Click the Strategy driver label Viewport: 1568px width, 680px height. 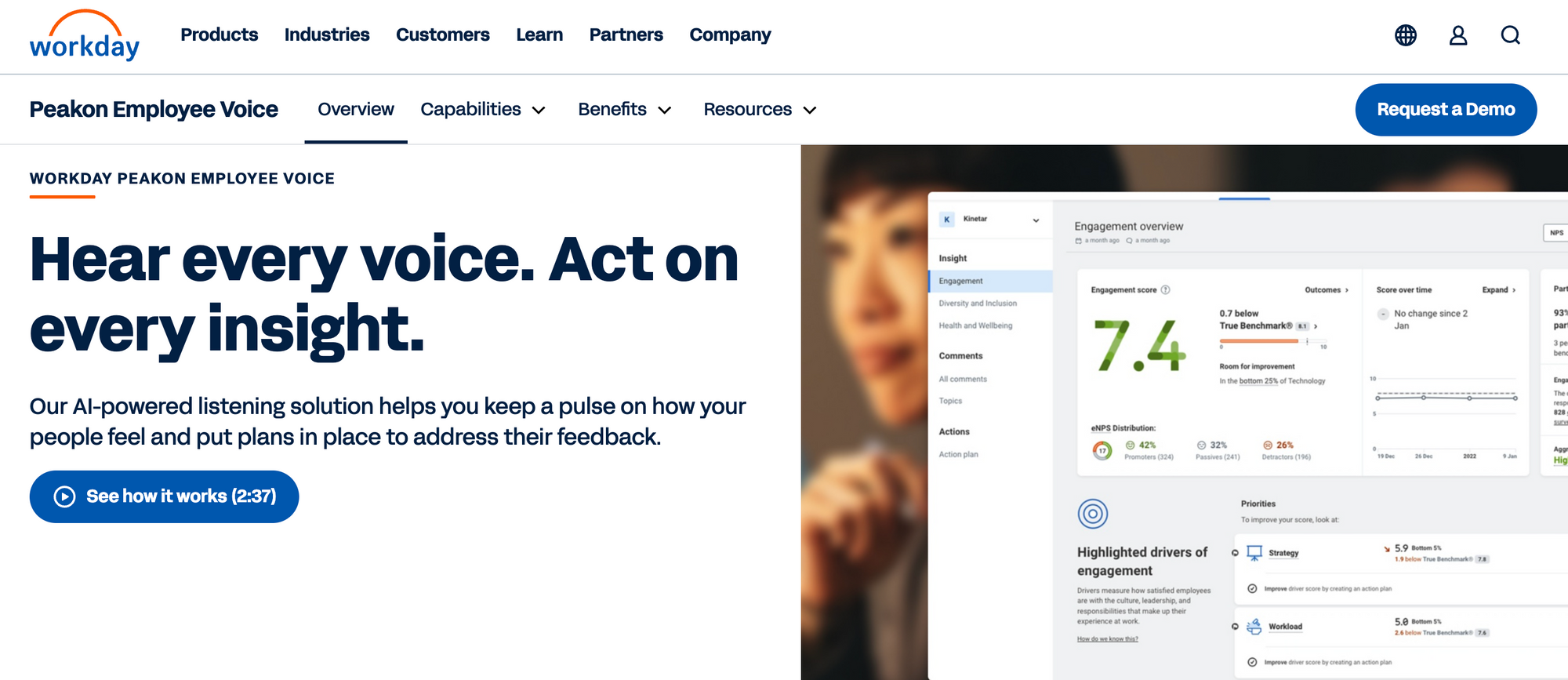pos(1284,553)
